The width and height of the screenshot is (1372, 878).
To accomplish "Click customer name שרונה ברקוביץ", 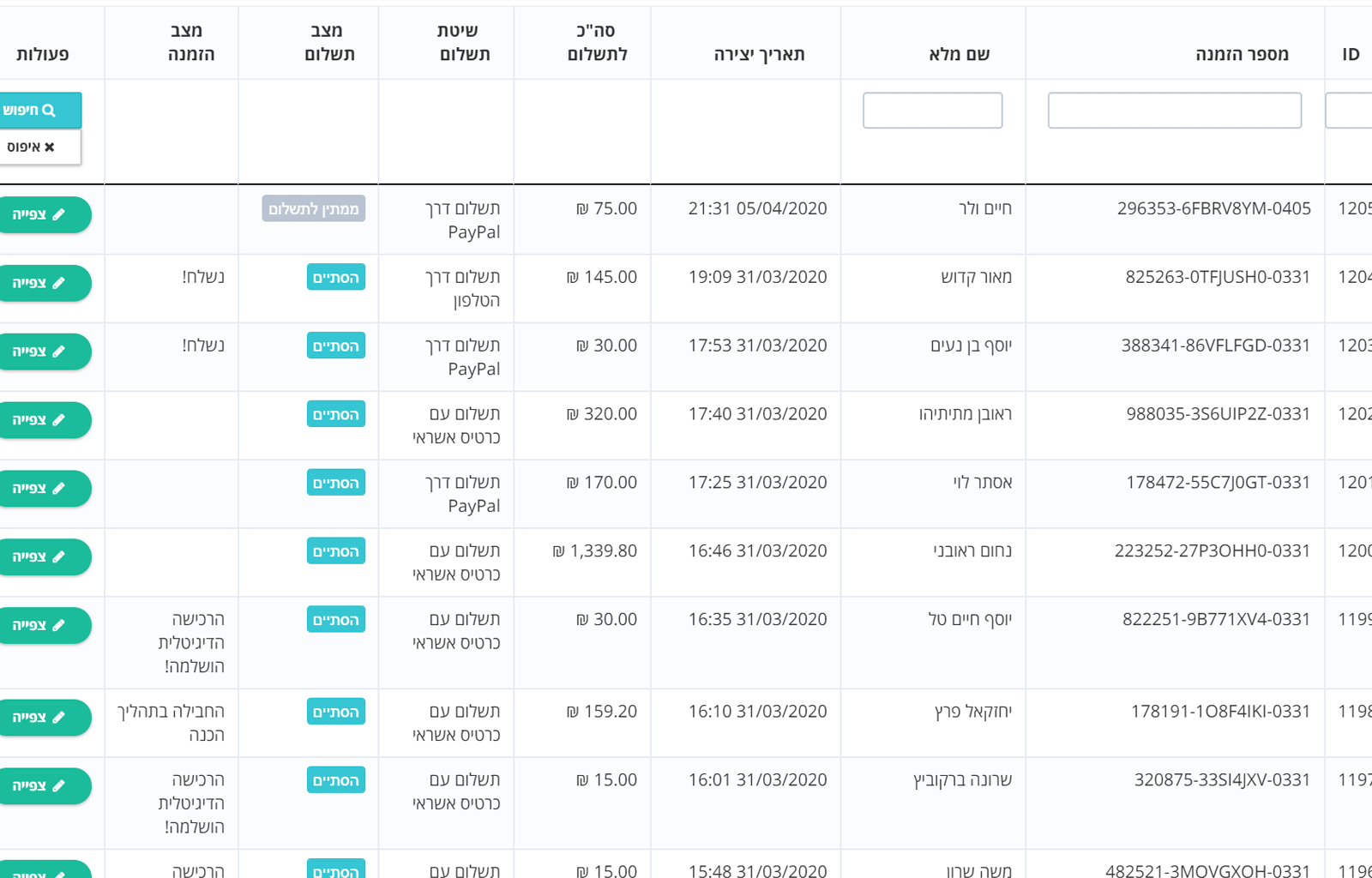I will coord(963,780).
